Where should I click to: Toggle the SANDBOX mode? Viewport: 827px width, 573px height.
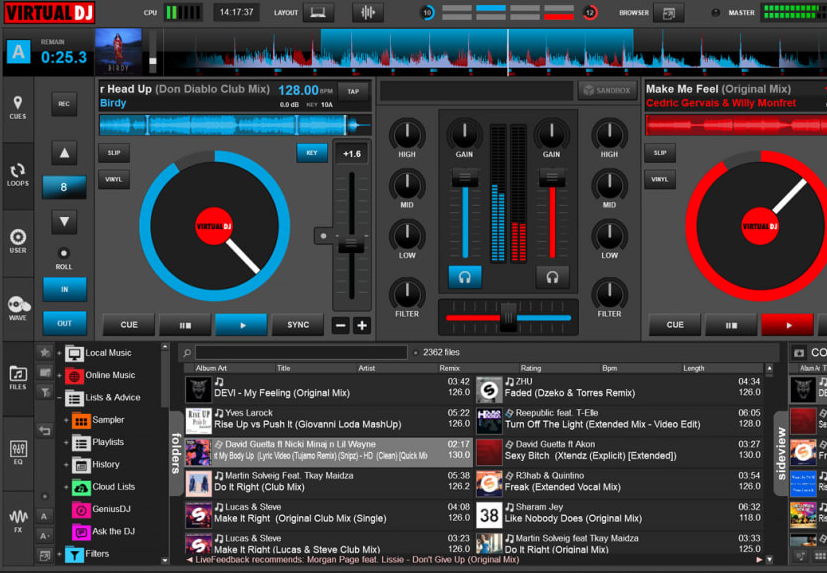(x=608, y=91)
